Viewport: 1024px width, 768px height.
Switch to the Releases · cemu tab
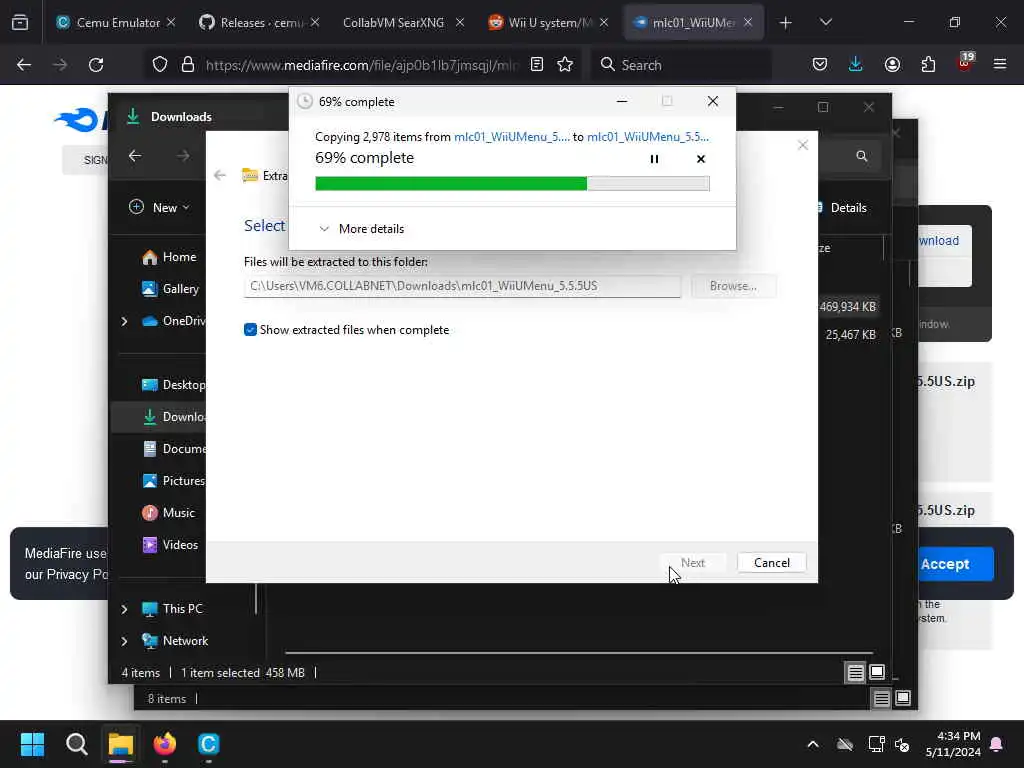pyautogui.click(x=260, y=23)
